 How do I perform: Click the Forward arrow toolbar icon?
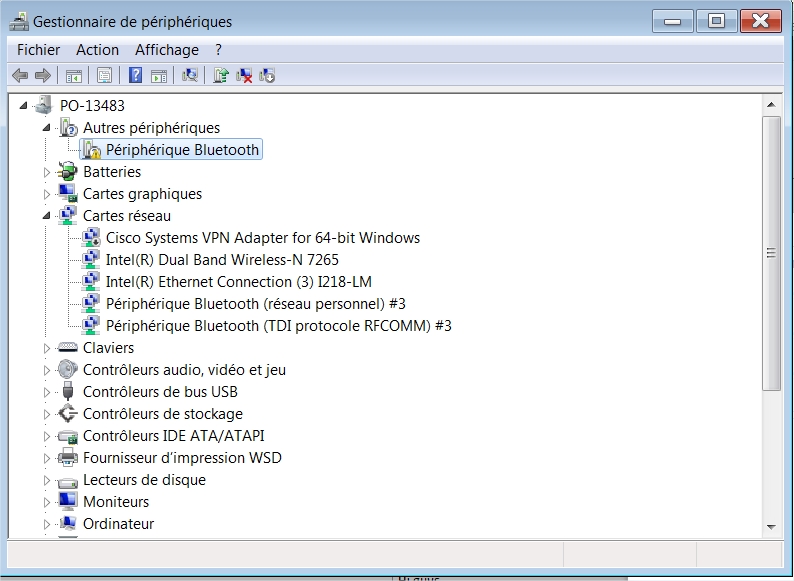pyautogui.click(x=43, y=76)
